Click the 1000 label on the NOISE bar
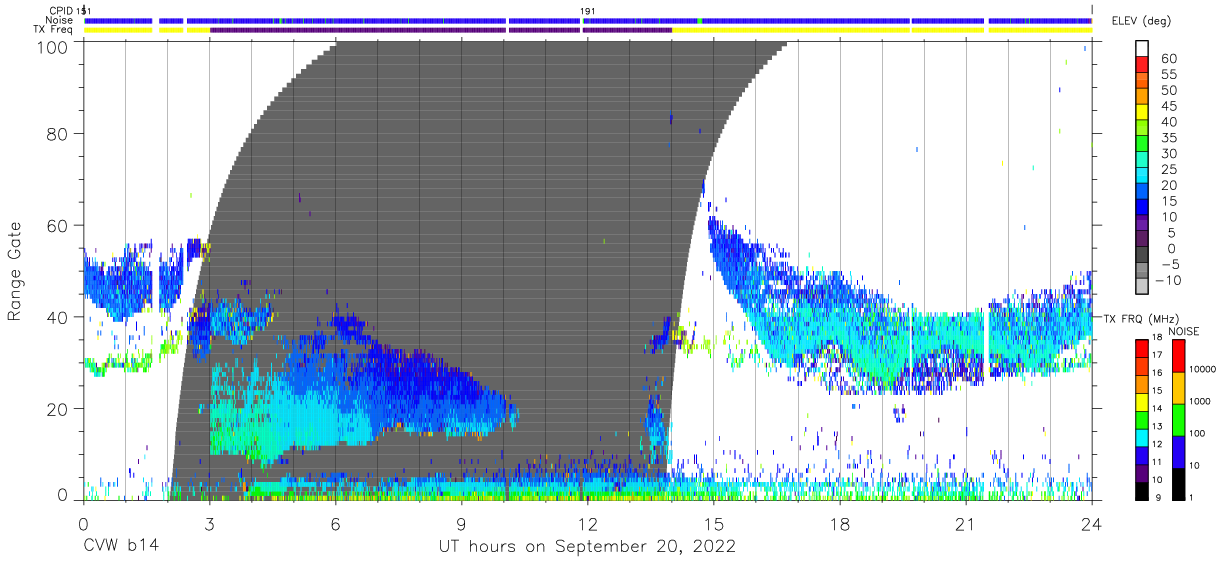The height and width of the screenshot is (567, 1228). tap(1200, 401)
